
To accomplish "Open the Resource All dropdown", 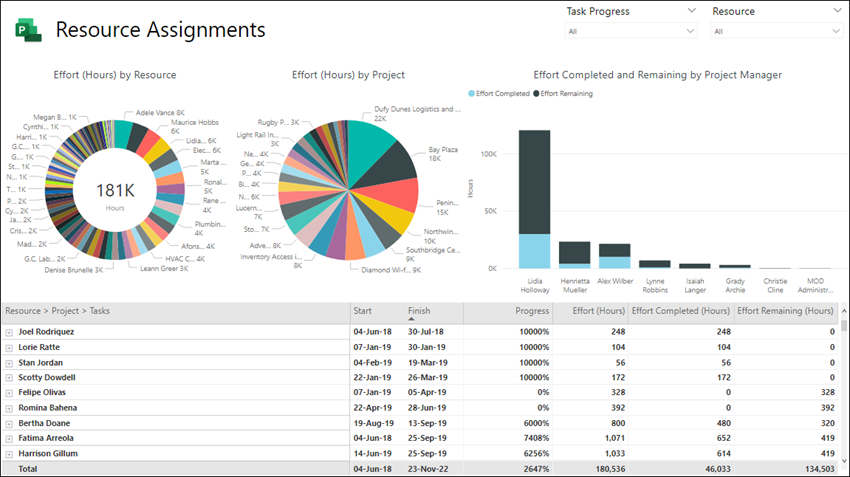I will click(776, 31).
